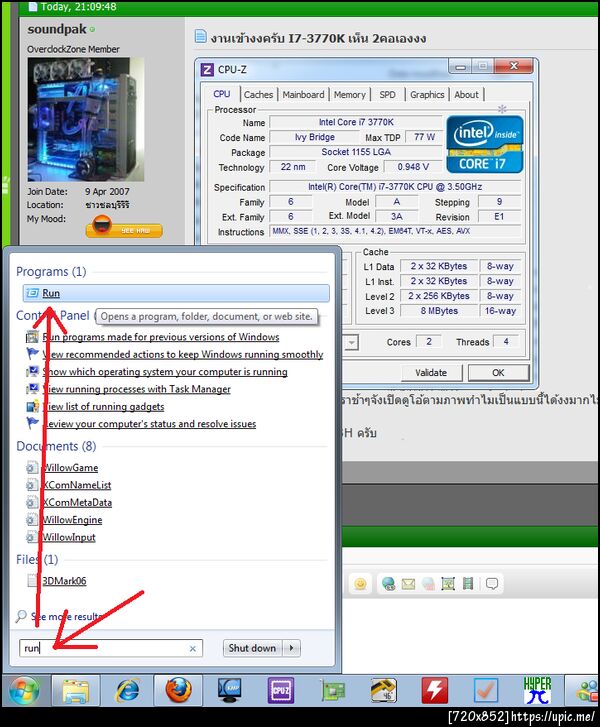Image resolution: width=600 pixels, height=727 pixels.
Task: Switch to the Caches tab
Action: (258, 95)
